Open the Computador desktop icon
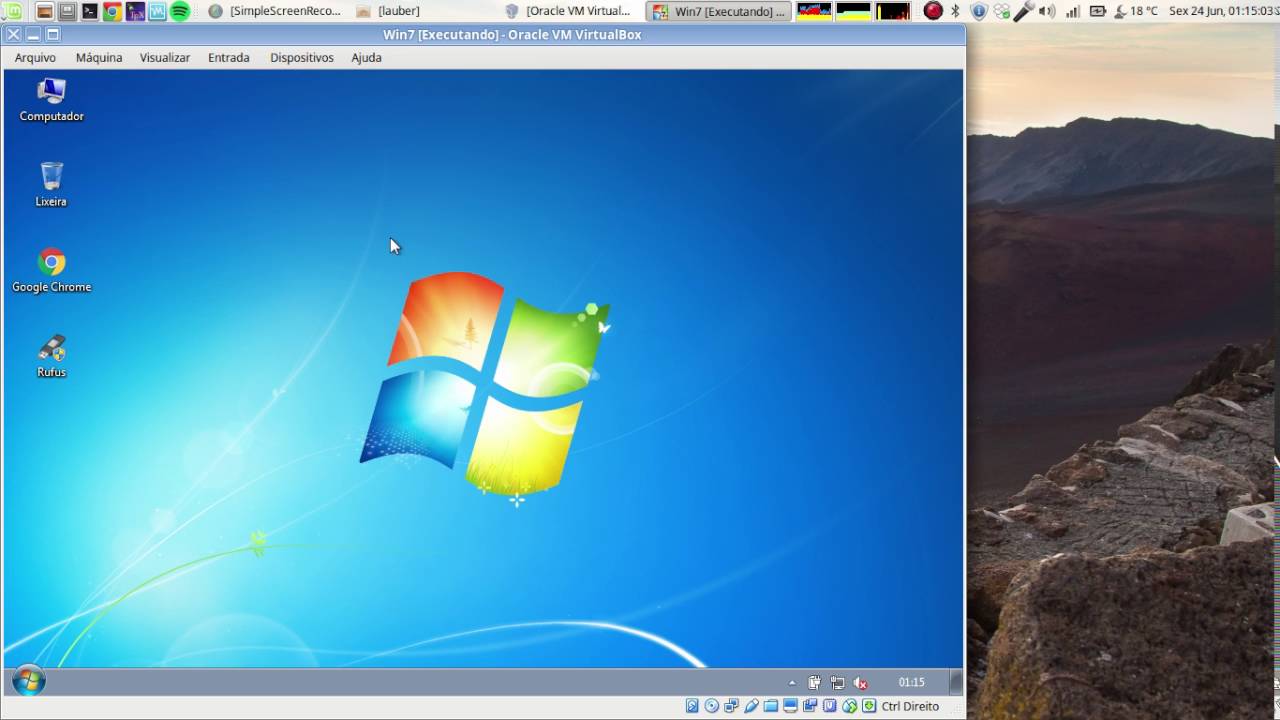 click(x=51, y=100)
